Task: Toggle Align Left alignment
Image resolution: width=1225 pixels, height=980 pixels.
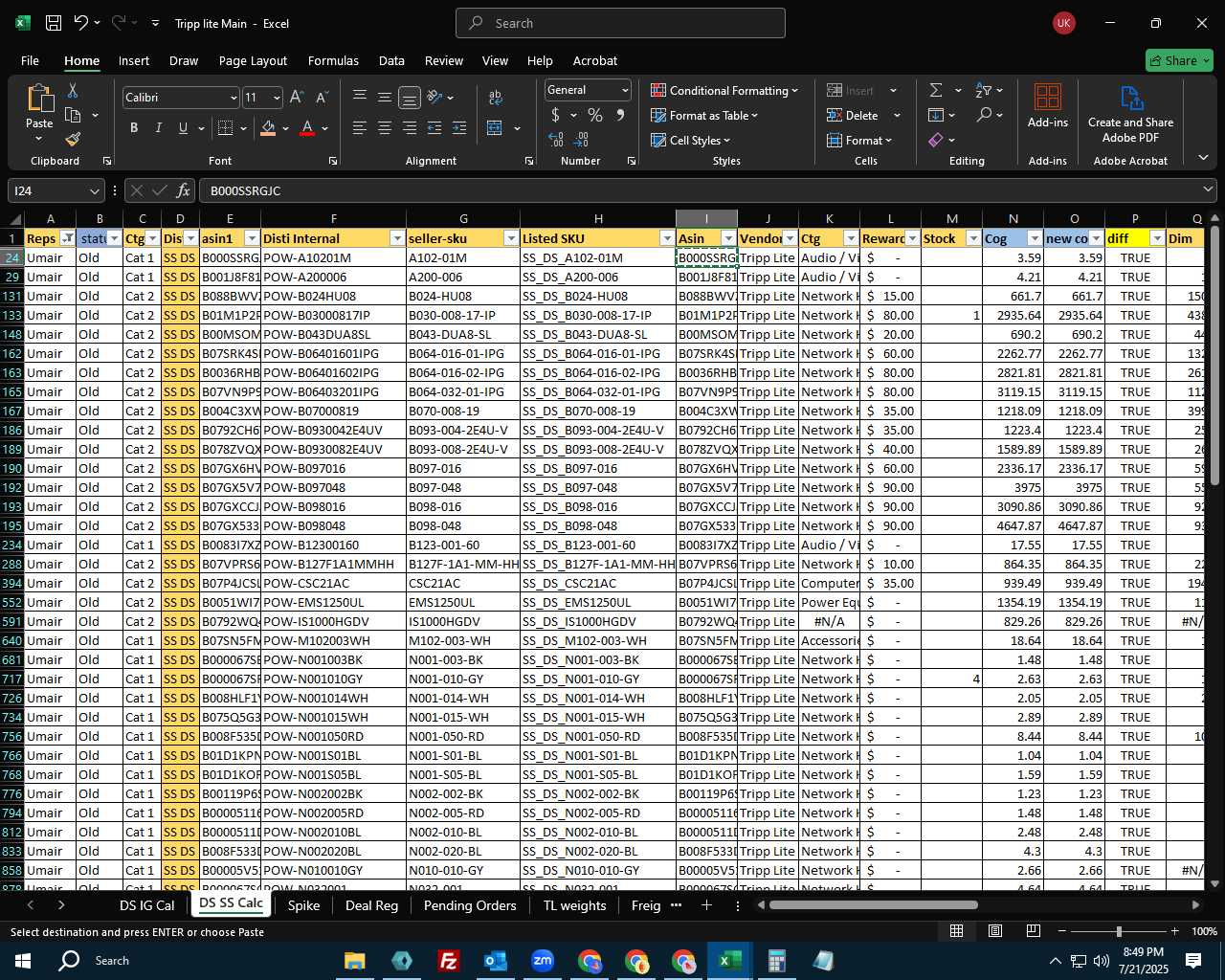Action: tap(360, 127)
